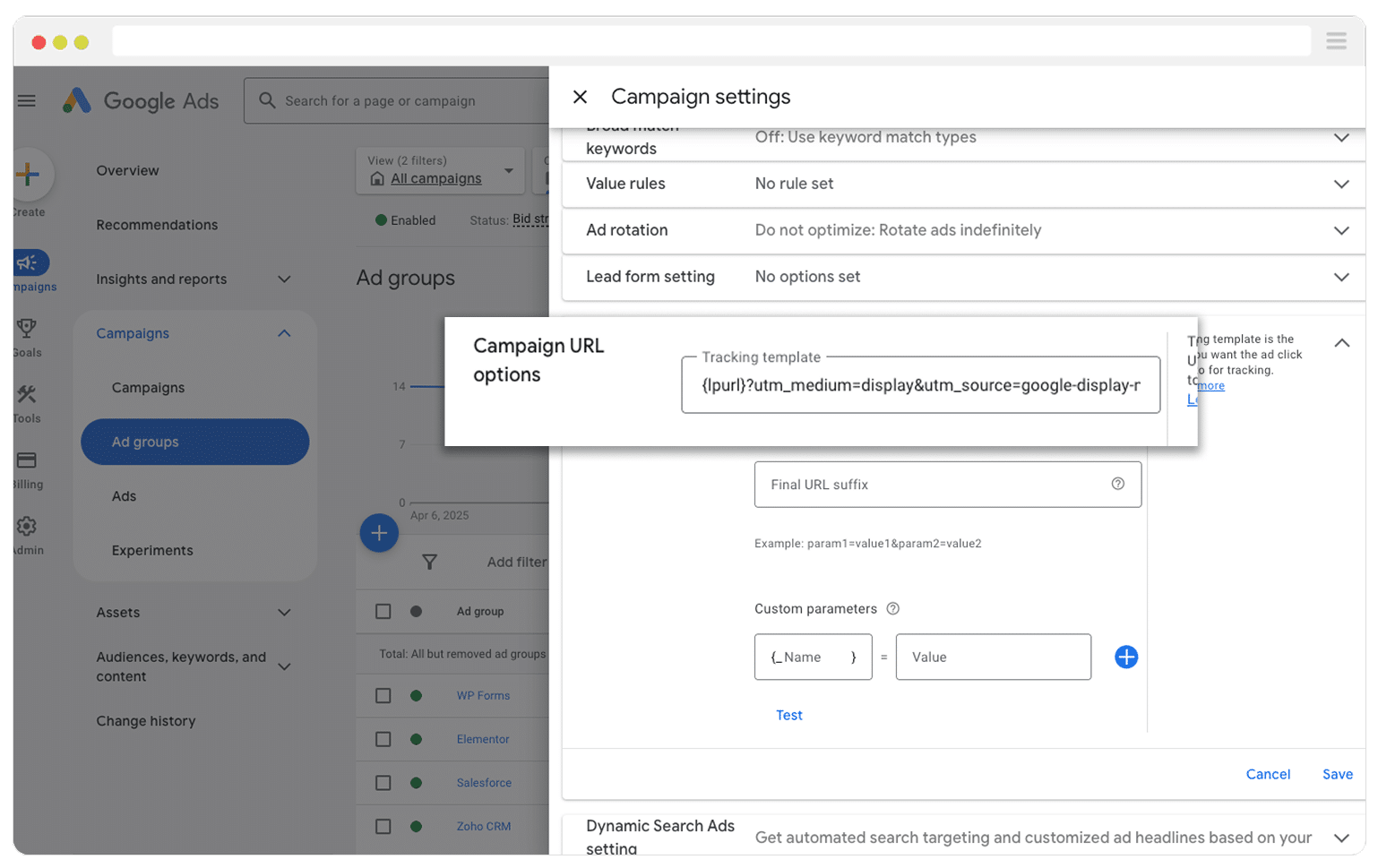The width and height of the screenshot is (1378, 868).
Task: Click the Final URL suffix field
Action: (948, 485)
